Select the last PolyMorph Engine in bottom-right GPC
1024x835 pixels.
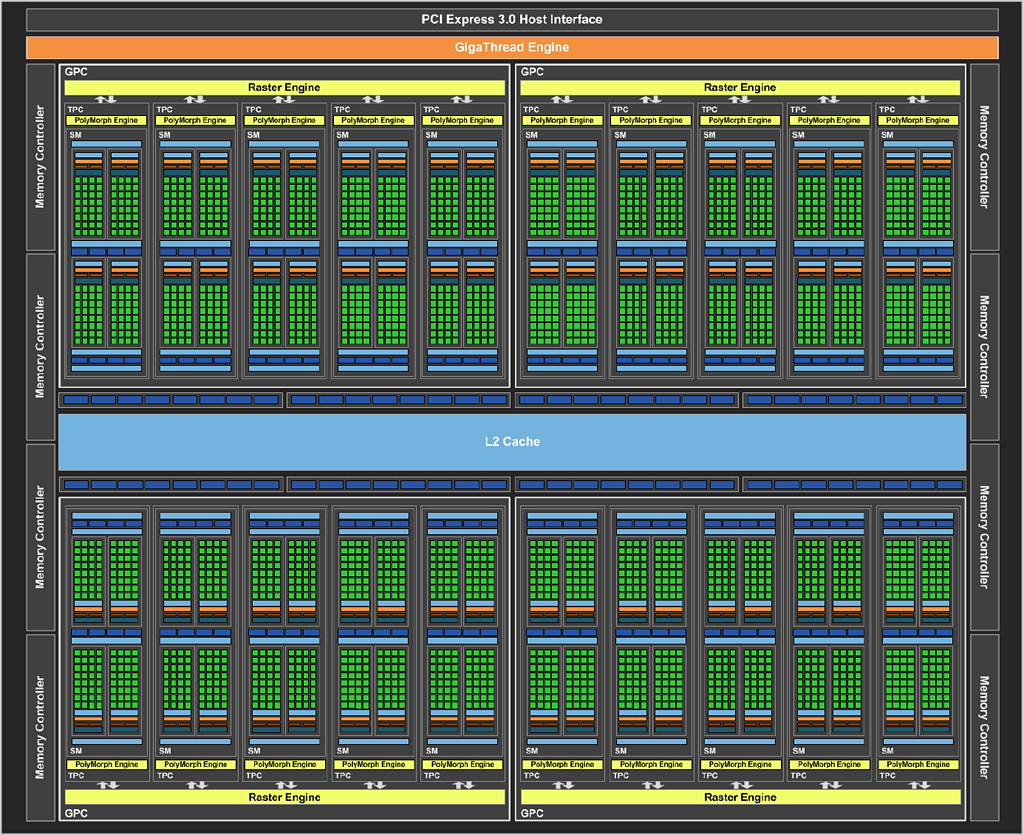tap(918, 764)
